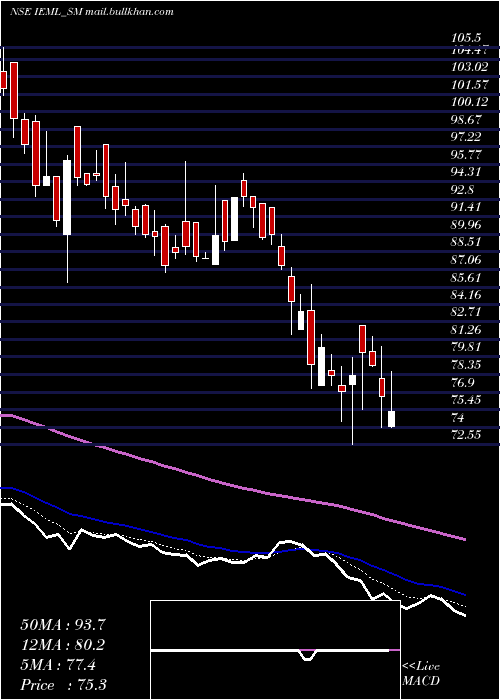Select the 12MA : 80.2 readout

coord(63,645)
